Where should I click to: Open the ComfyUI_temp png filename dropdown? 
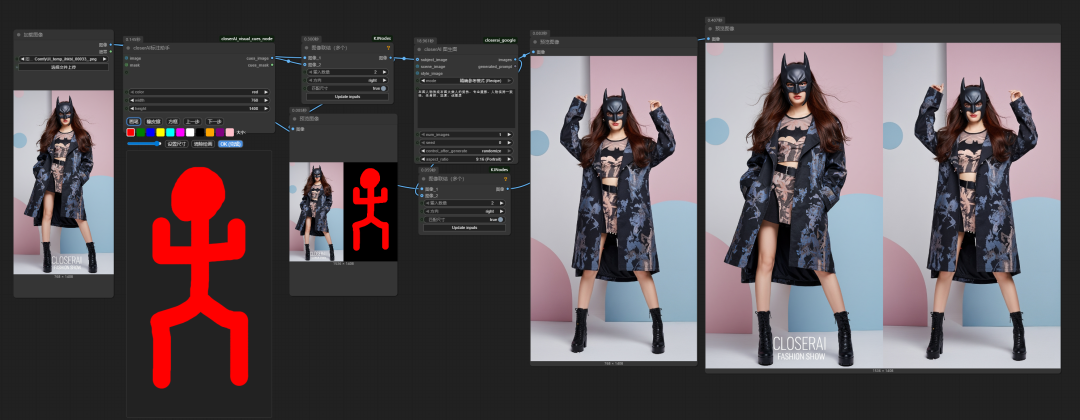pyautogui.click(x=63, y=59)
